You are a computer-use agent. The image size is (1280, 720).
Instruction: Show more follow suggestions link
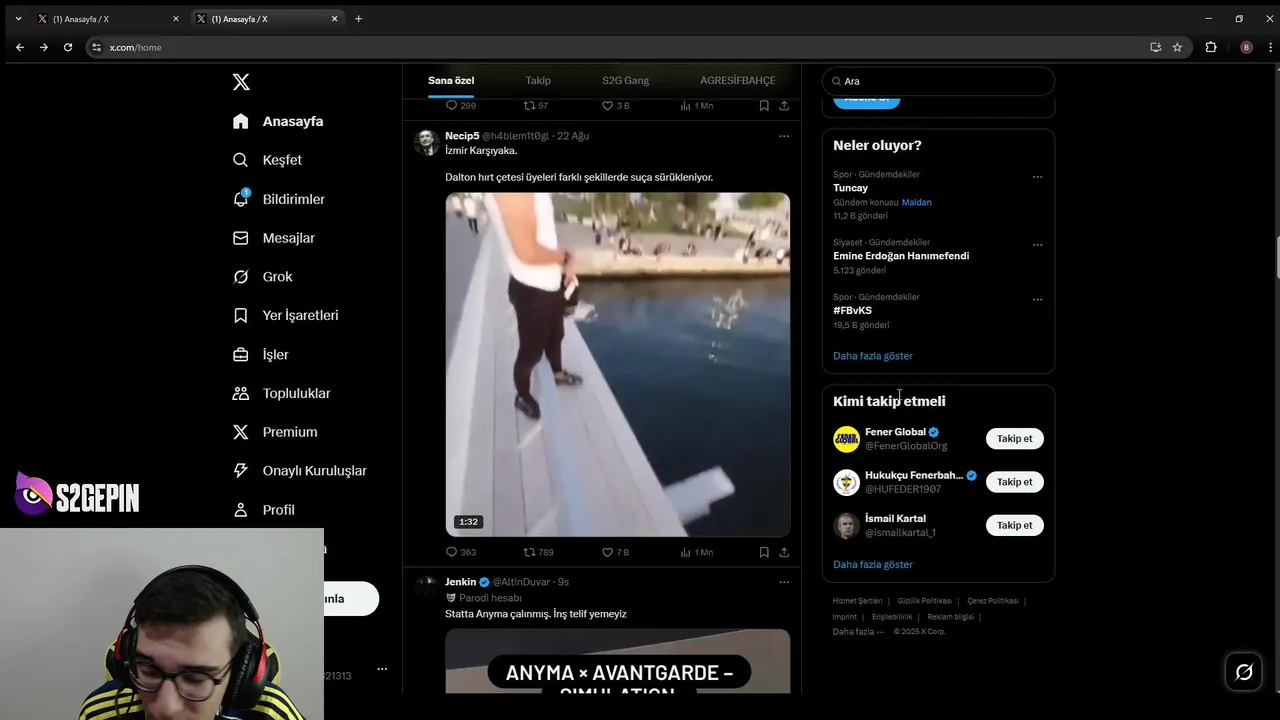click(872, 565)
